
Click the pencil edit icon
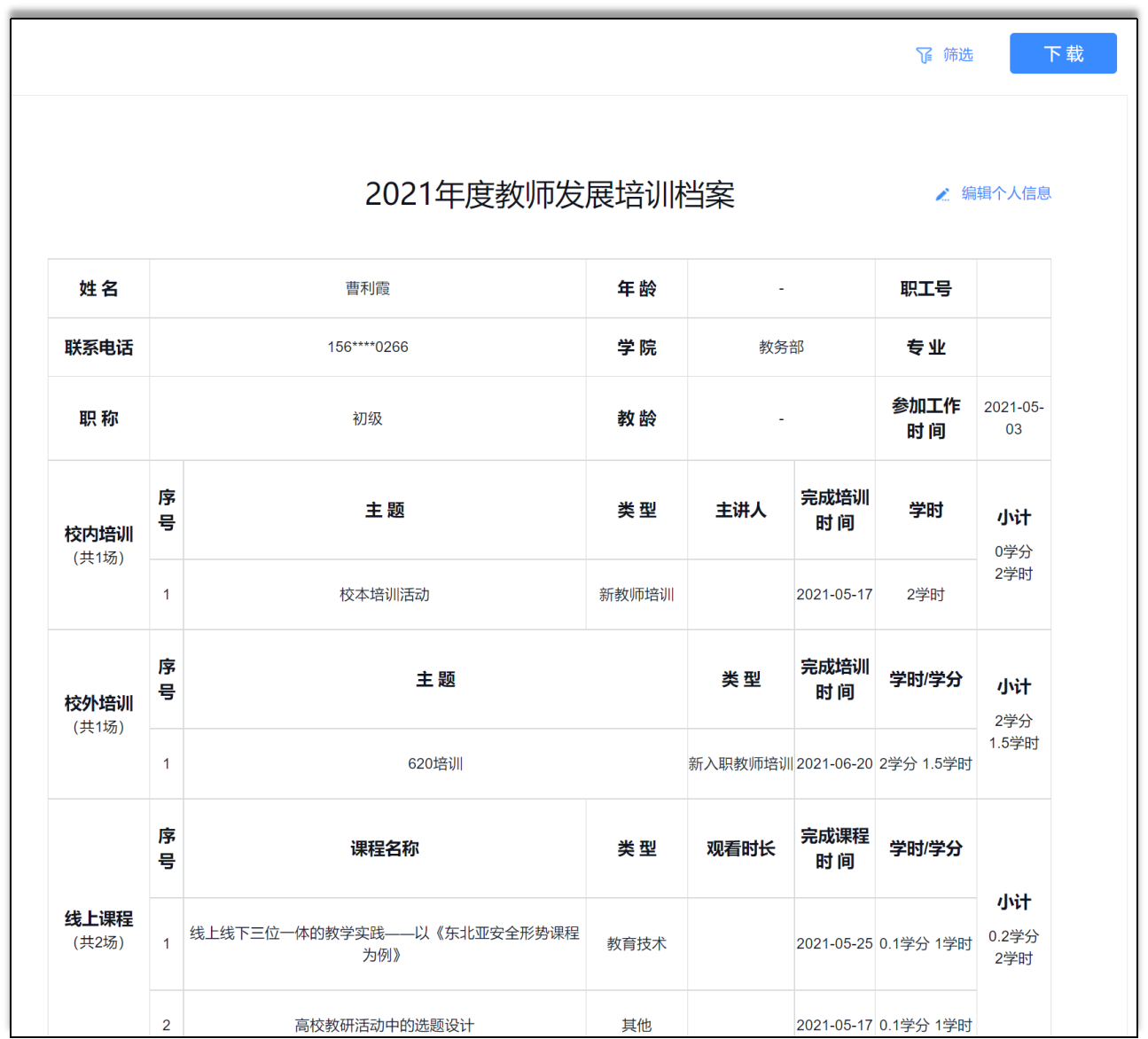(942, 194)
